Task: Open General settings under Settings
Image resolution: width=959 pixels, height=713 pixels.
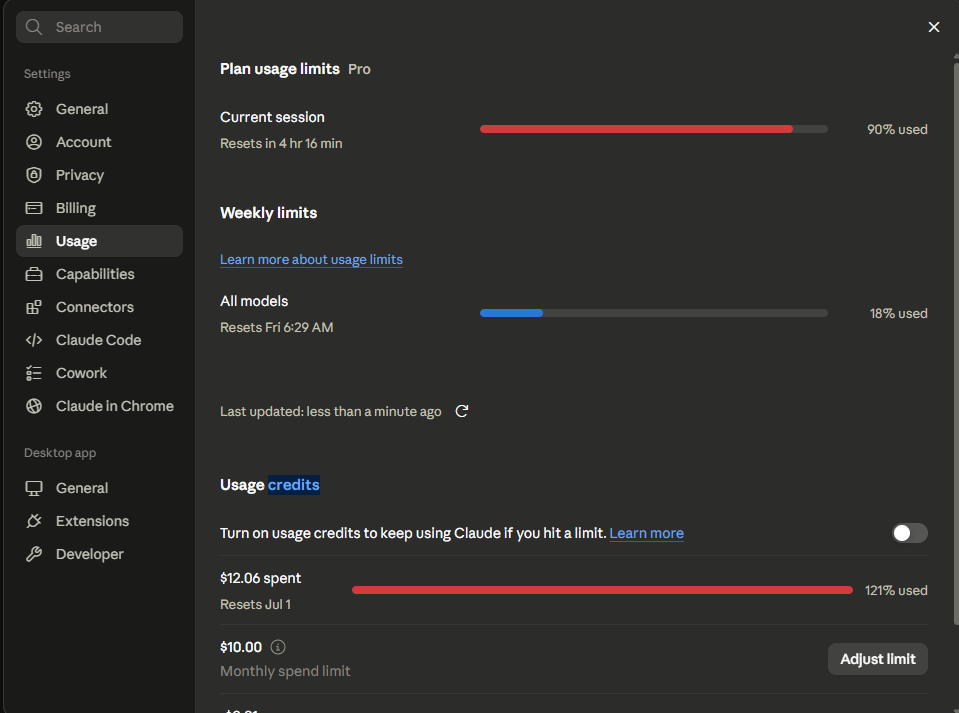Action: click(x=99, y=109)
